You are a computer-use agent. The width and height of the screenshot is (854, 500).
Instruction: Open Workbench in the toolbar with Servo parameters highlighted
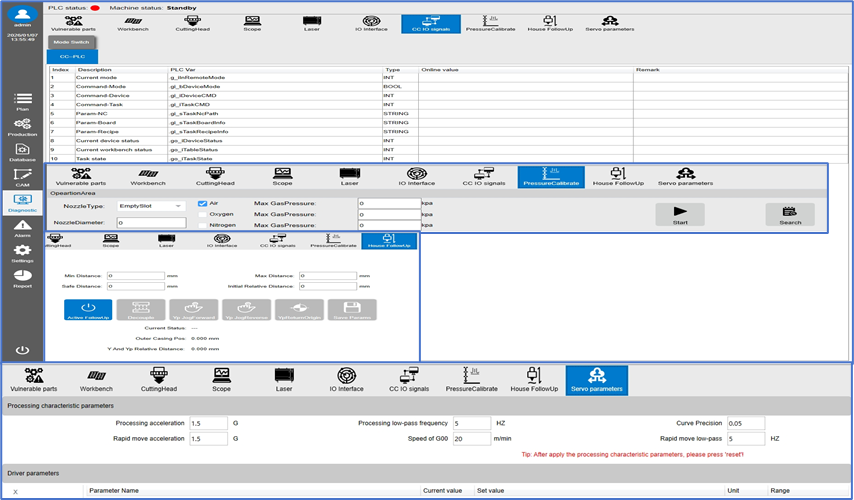[x=96, y=380]
